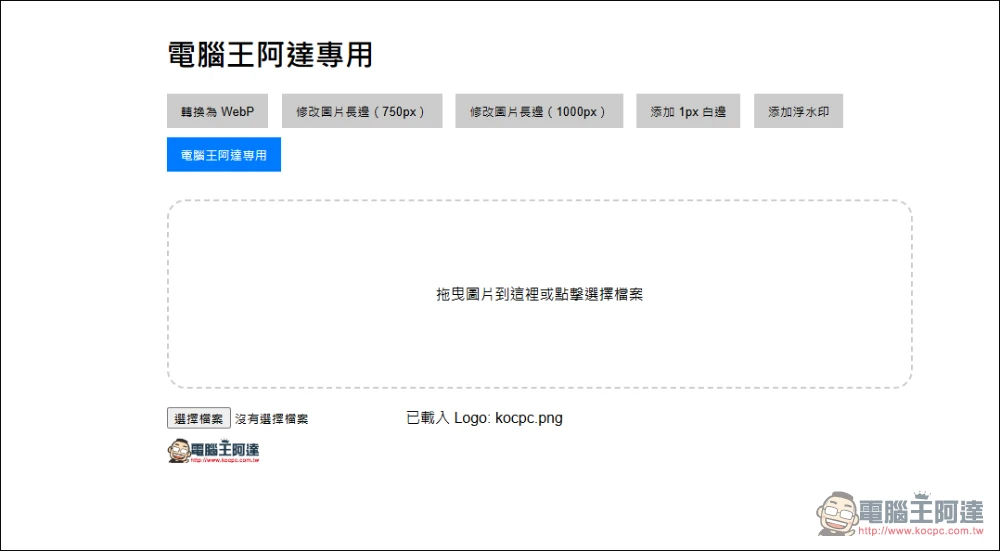Image resolution: width=1000 pixels, height=551 pixels.
Task: Click the 選擇檔案 file button
Action: point(199,418)
